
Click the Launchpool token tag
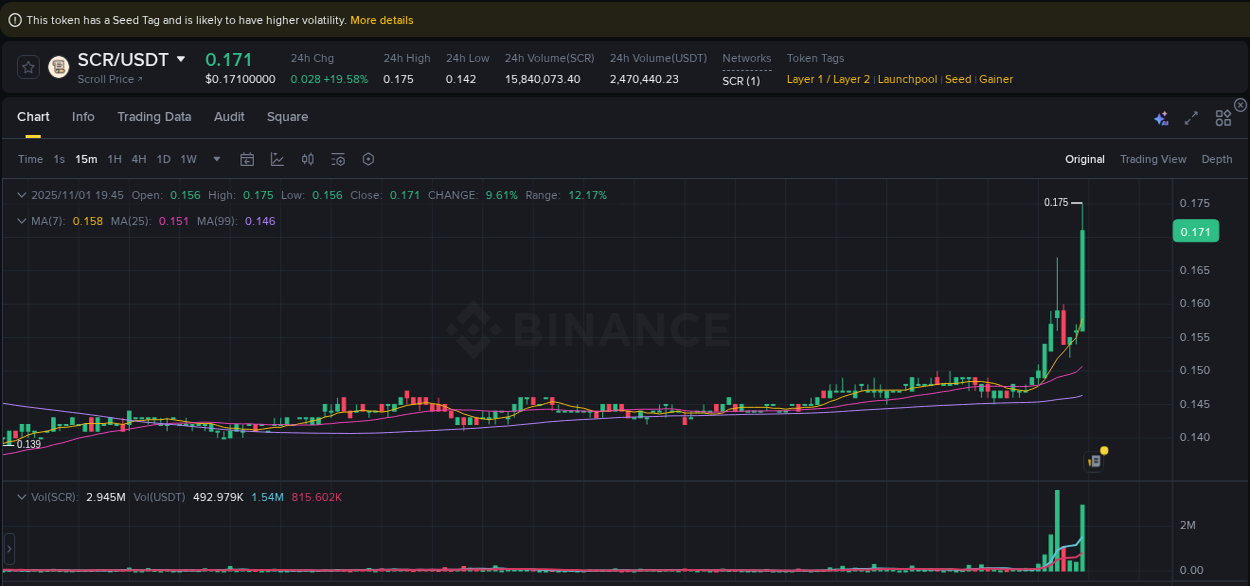coord(907,79)
